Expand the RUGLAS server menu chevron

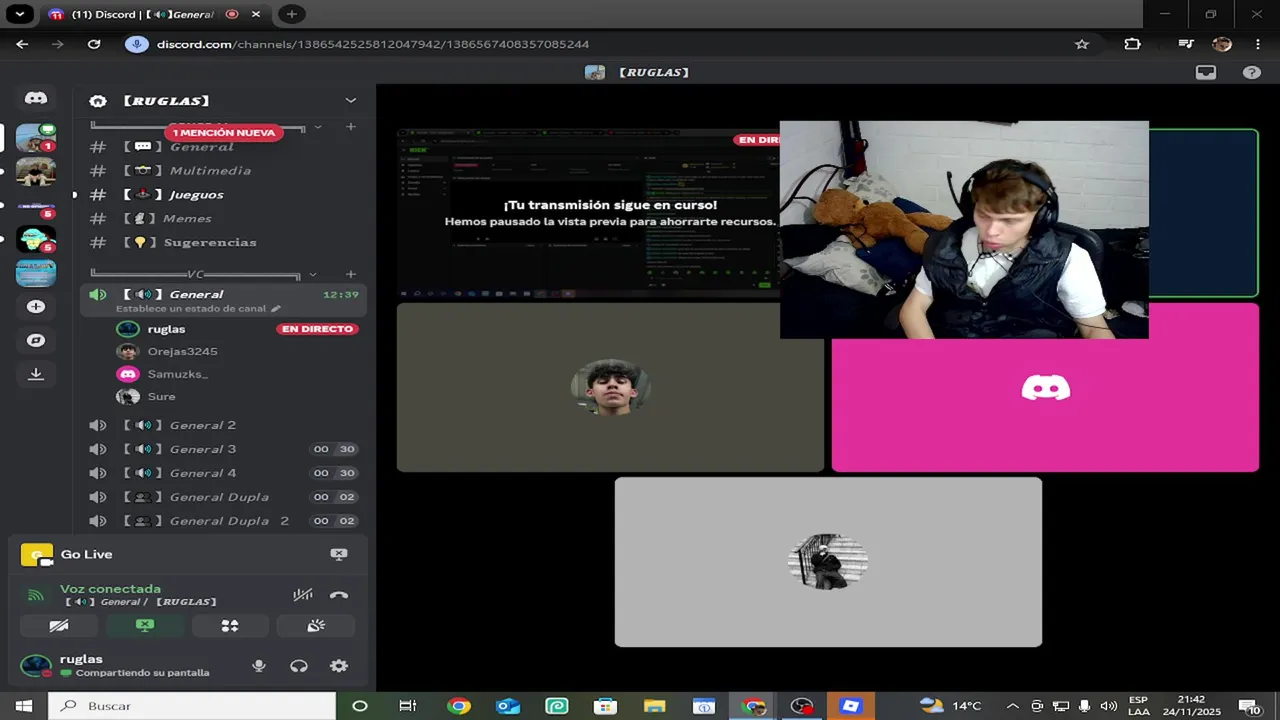click(x=350, y=100)
